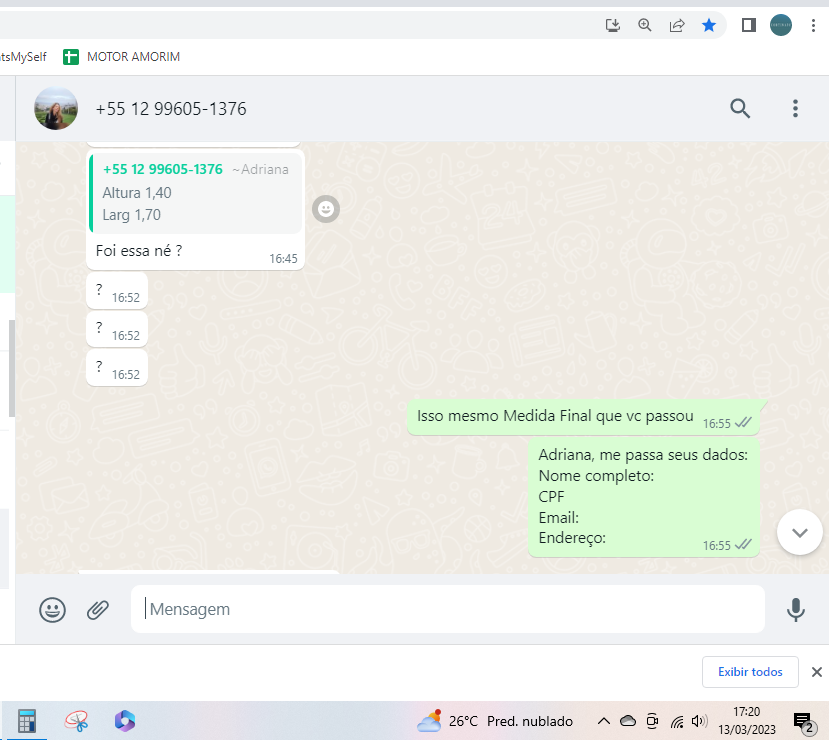Open the bookmark ending in tsMySelf

click(23, 57)
